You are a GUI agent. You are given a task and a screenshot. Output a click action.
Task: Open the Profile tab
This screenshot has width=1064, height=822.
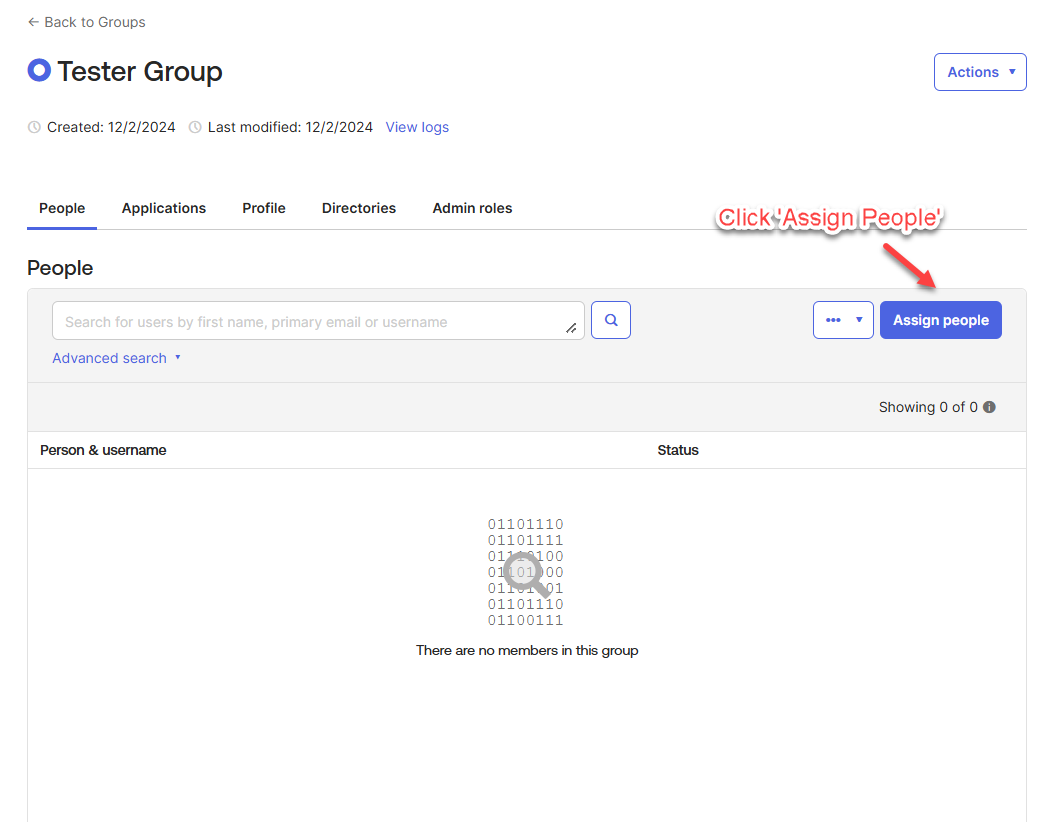(264, 208)
